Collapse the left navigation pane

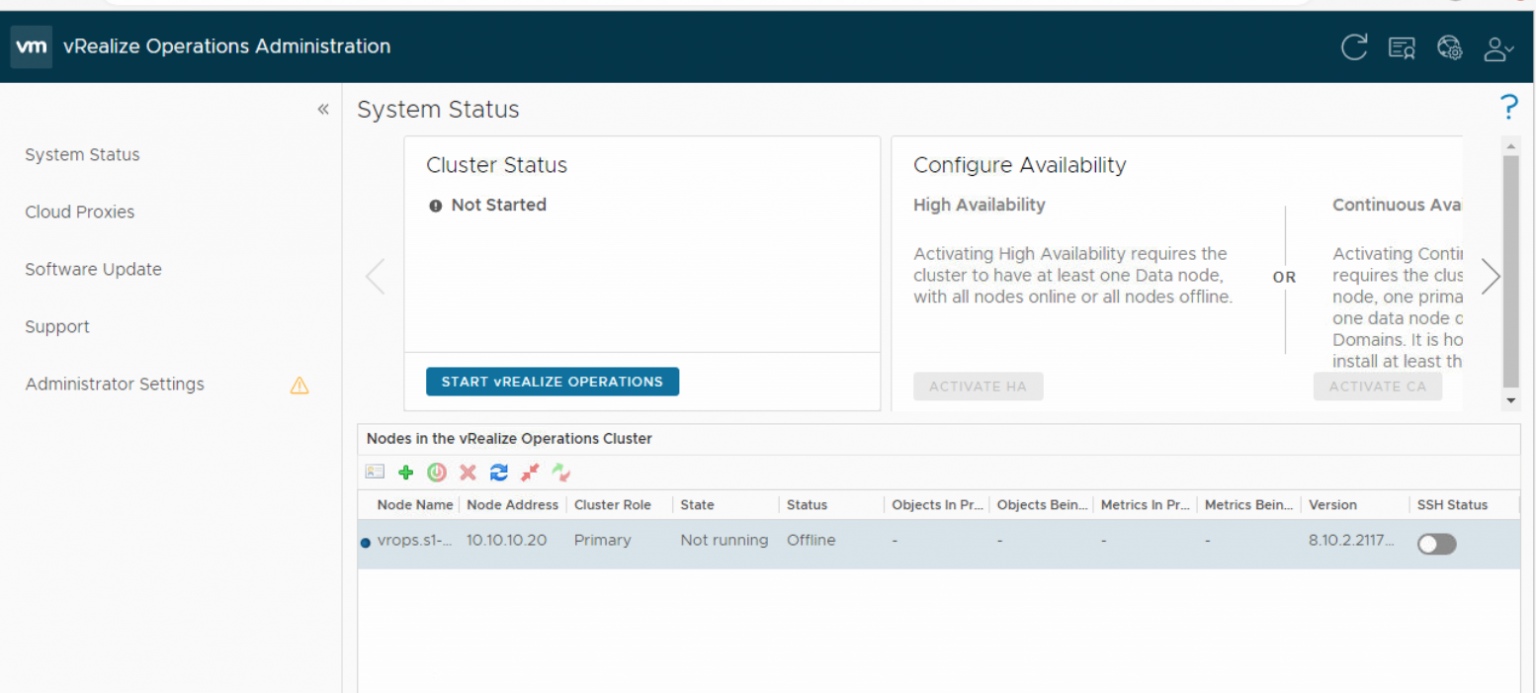322,109
